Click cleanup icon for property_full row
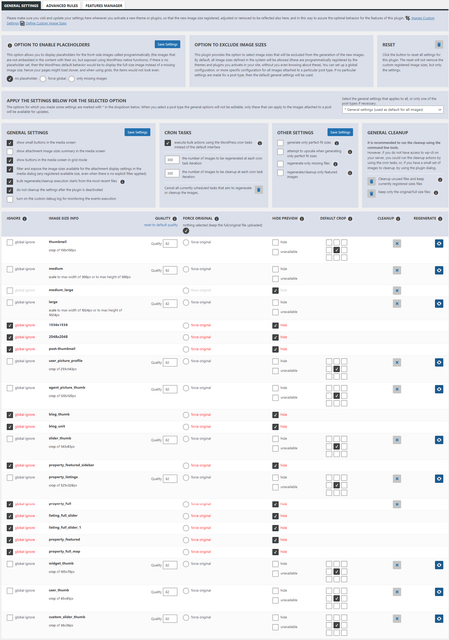 click(397, 504)
